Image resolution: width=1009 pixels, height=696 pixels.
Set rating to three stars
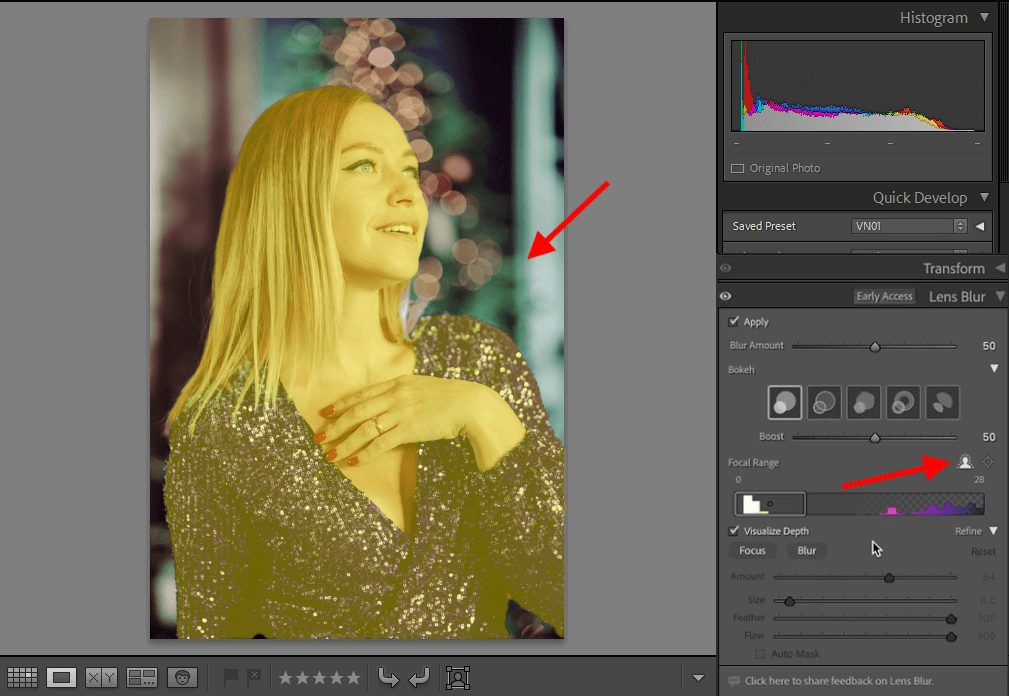pyautogui.click(x=319, y=677)
